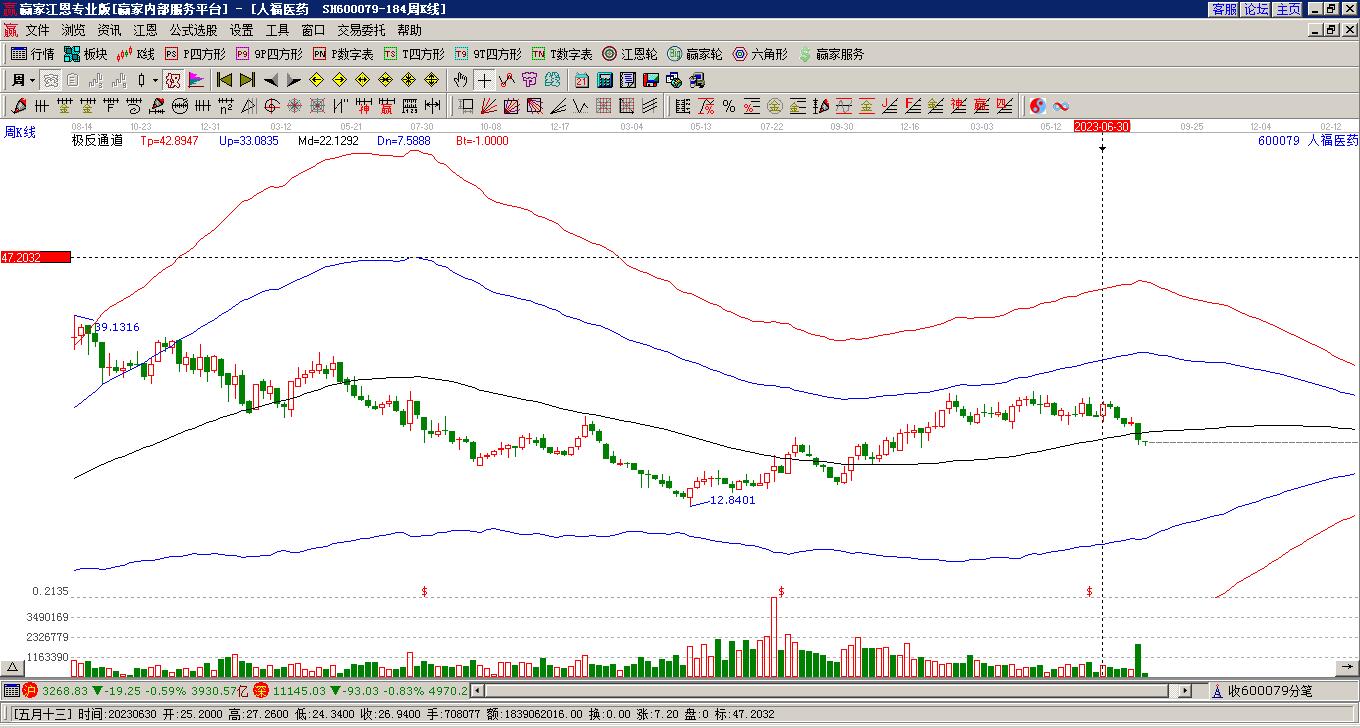The width and height of the screenshot is (1360, 728).
Task: Open the 周 period dropdown
Action: (24, 80)
